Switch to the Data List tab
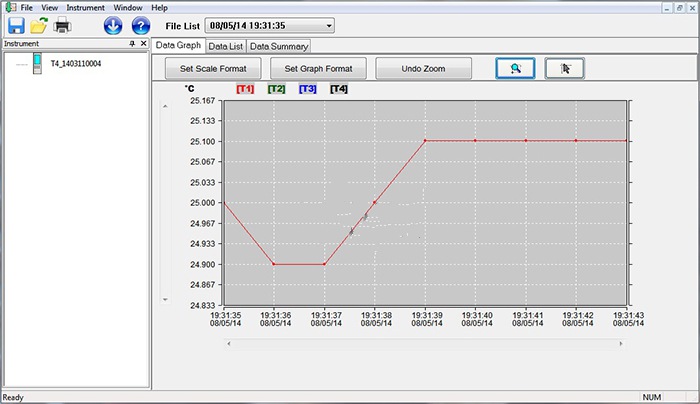This screenshot has height=404, width=700. [225, 46]
